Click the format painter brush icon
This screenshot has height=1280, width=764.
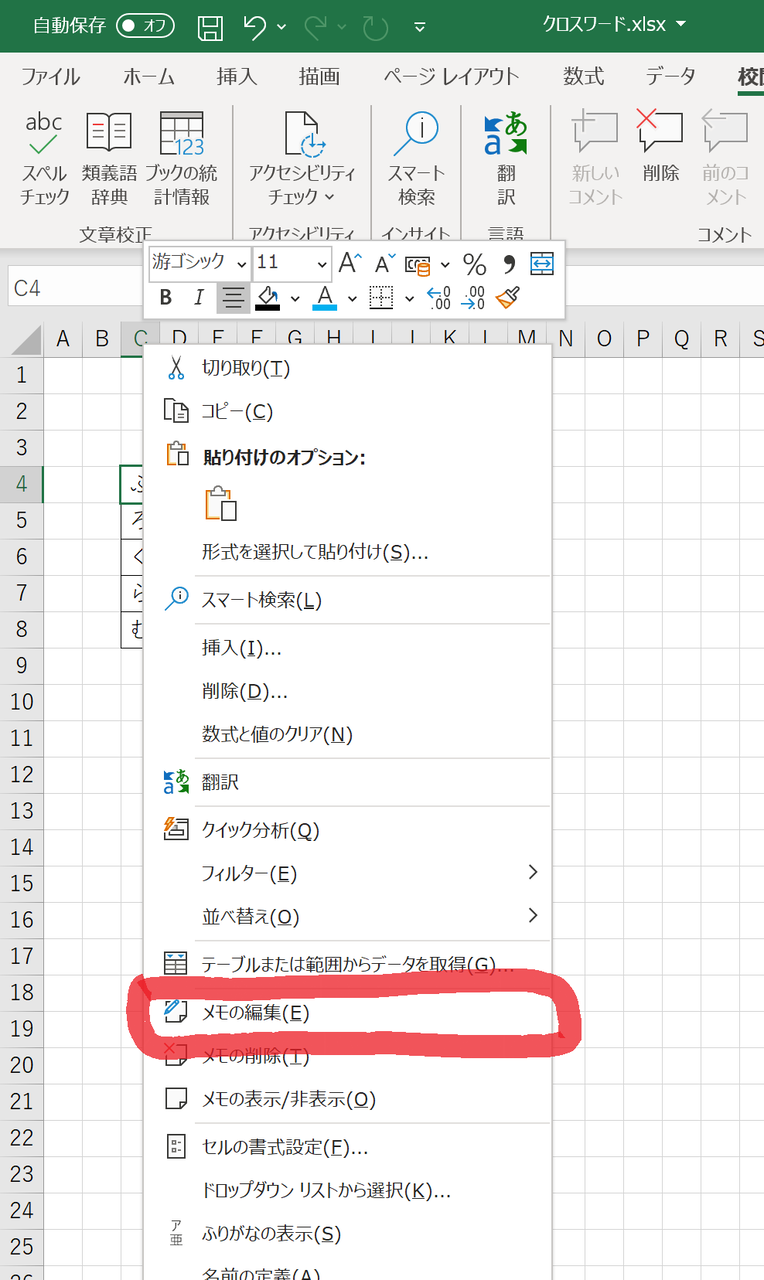(x=508, y=297)
